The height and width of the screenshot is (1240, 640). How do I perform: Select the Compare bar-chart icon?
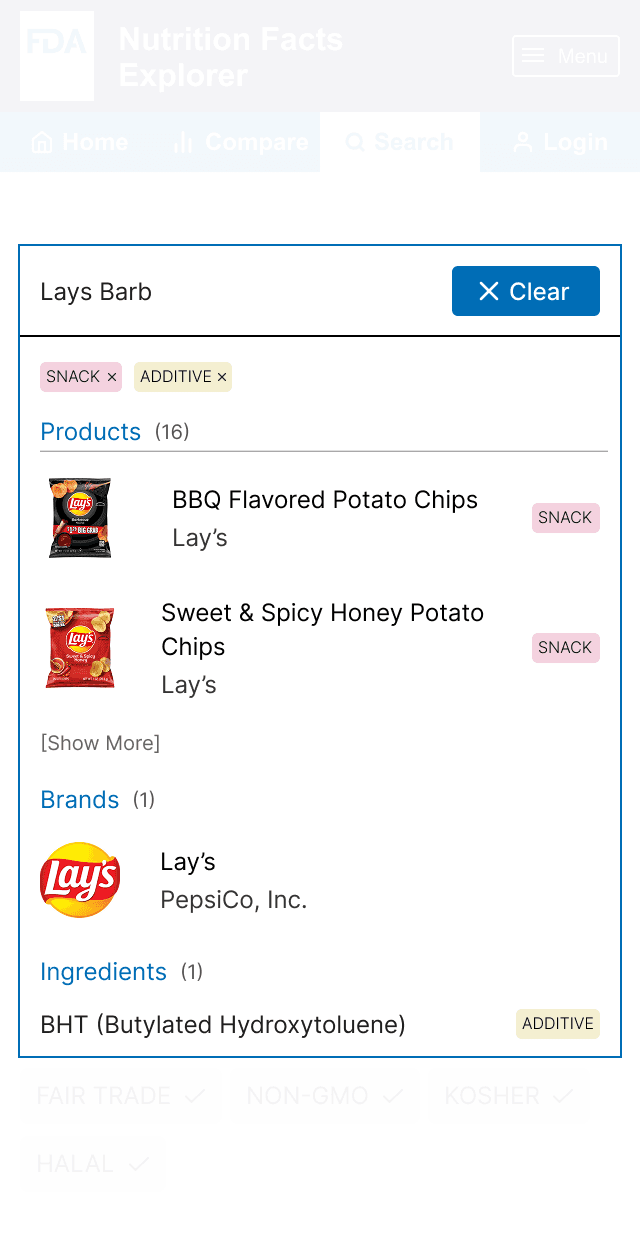pos(184,142)
